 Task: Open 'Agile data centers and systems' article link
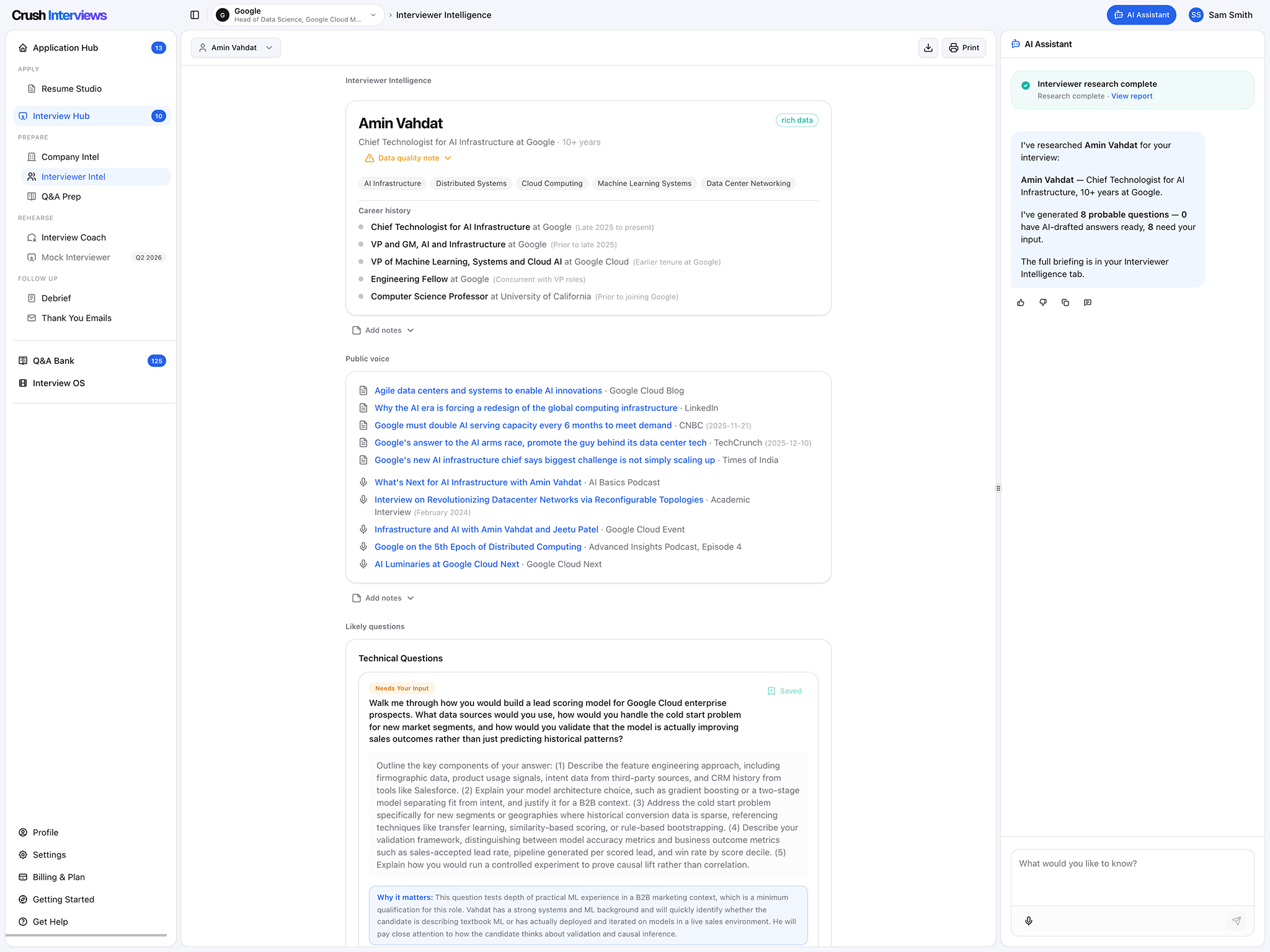pos(488,390)
